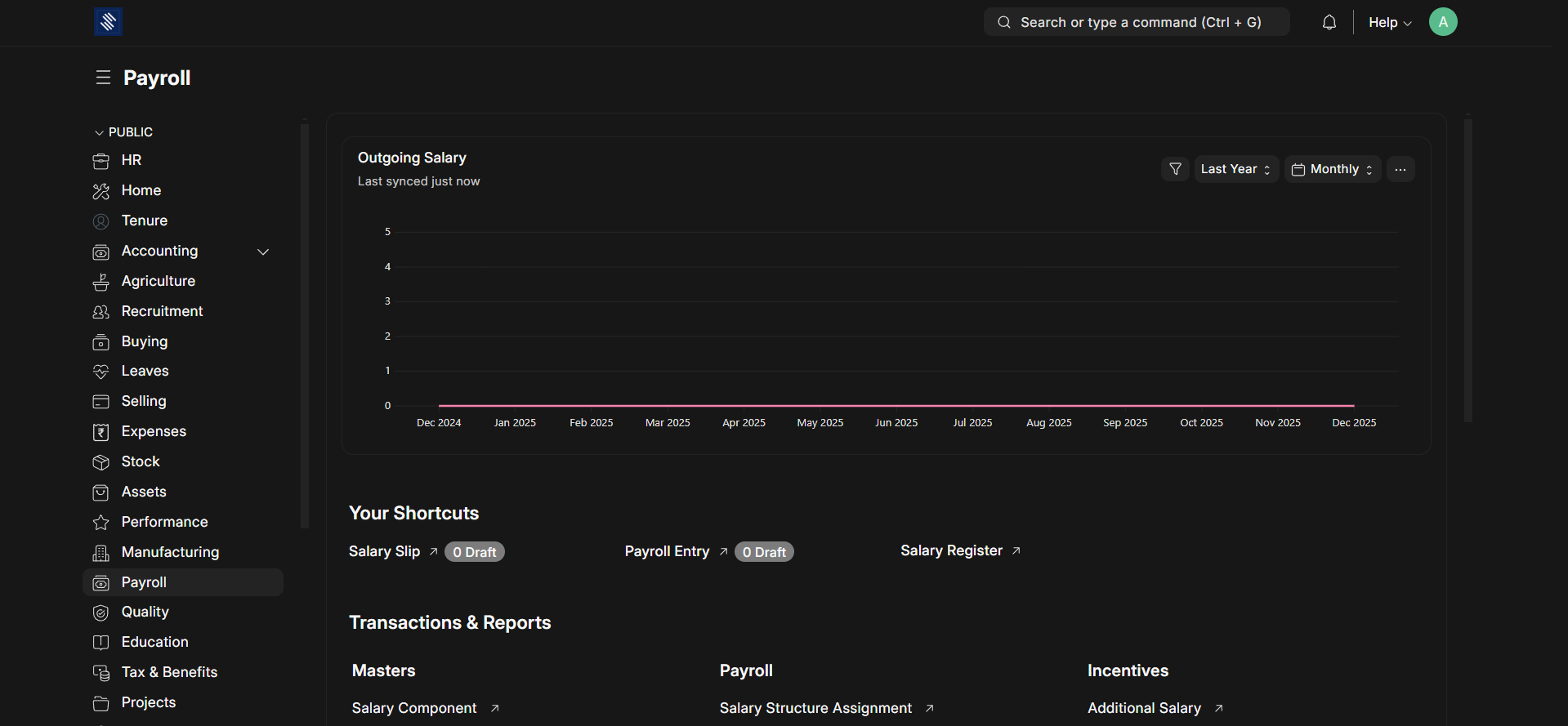The image size is (1568, 726).
Task: Click the search or command input field
Action: pos(1136,23)
